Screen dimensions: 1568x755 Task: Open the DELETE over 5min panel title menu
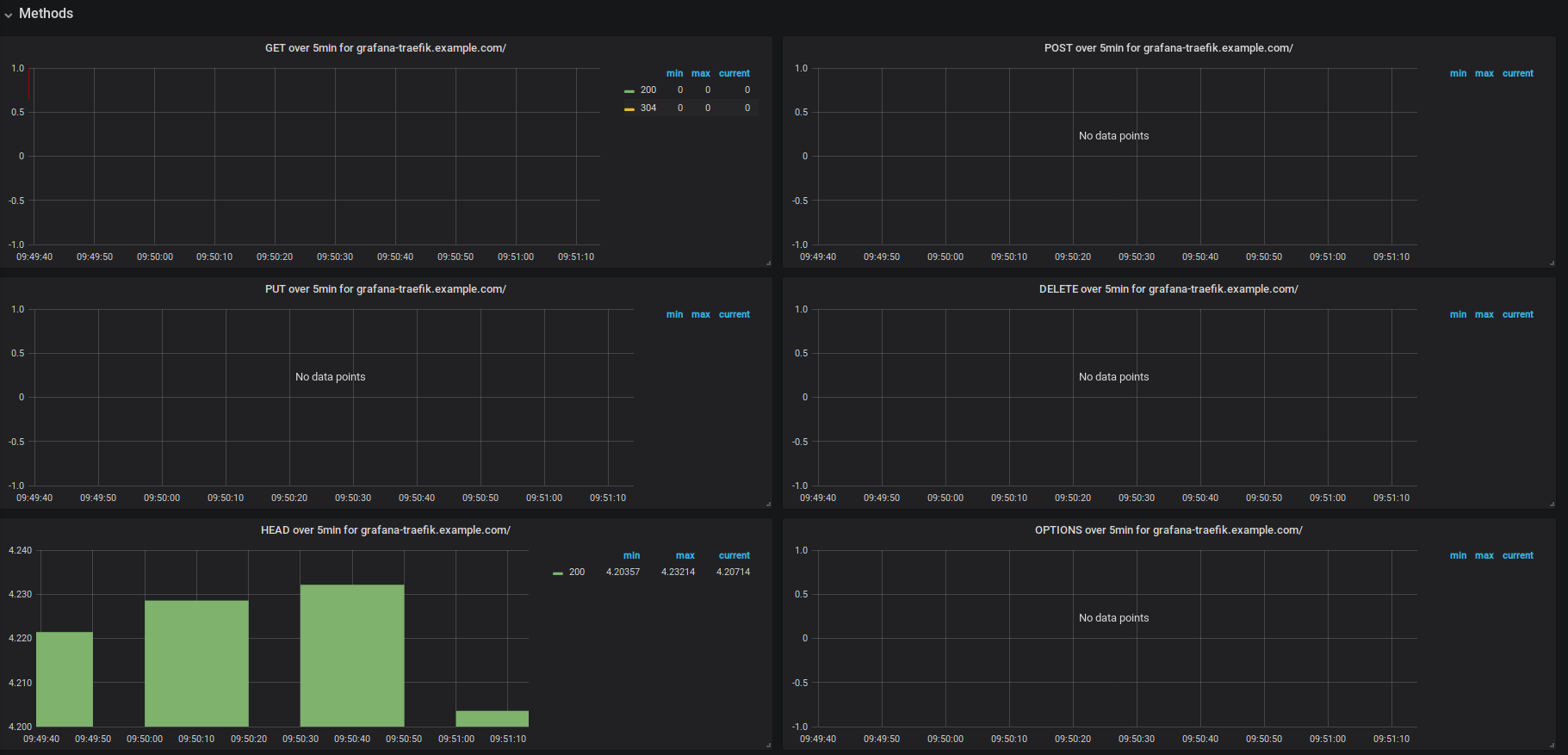[x=1168, y=289]
